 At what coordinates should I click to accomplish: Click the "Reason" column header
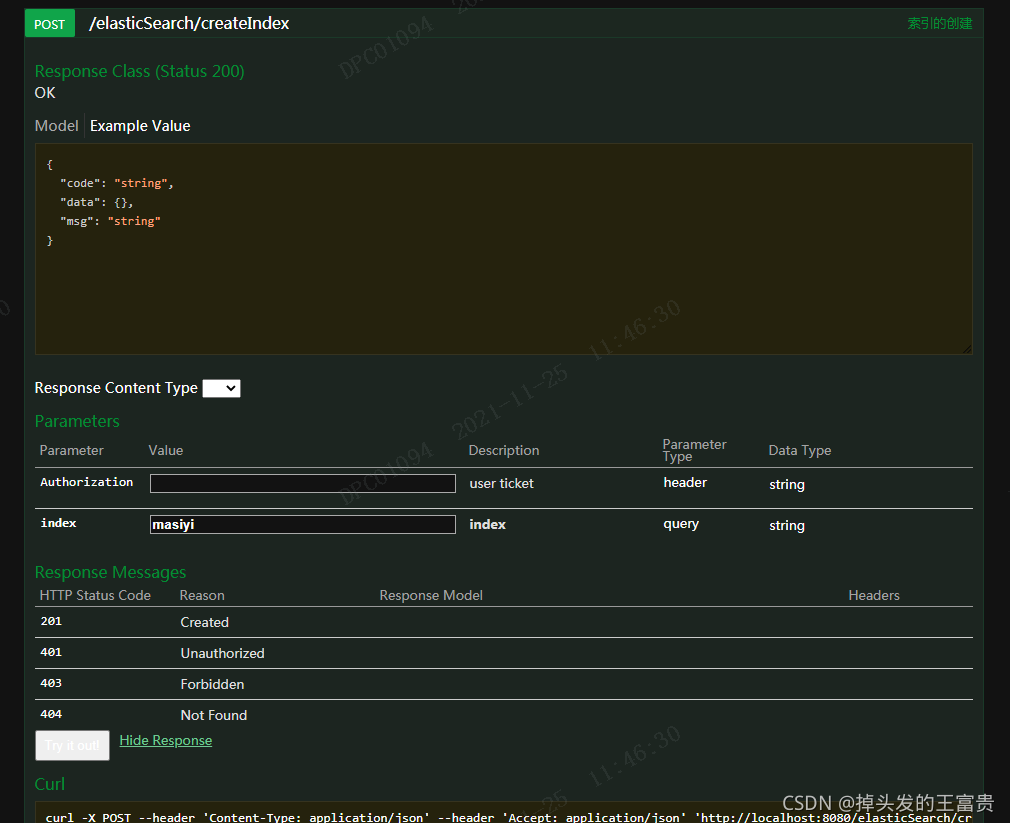(x=202, y=595)
